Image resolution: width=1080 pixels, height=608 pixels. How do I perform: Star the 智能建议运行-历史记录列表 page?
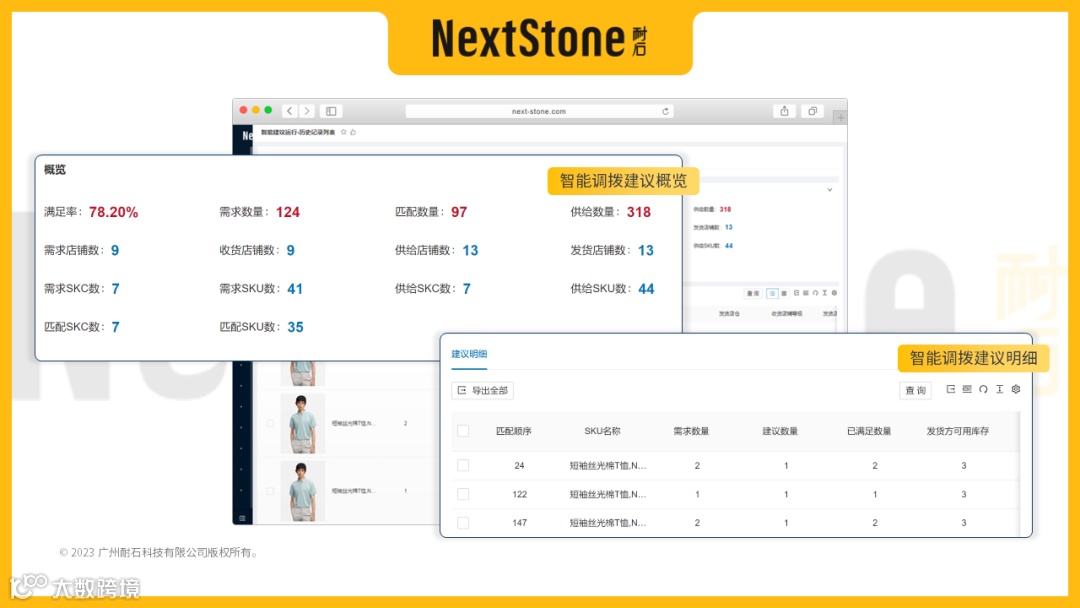point(344,132)
